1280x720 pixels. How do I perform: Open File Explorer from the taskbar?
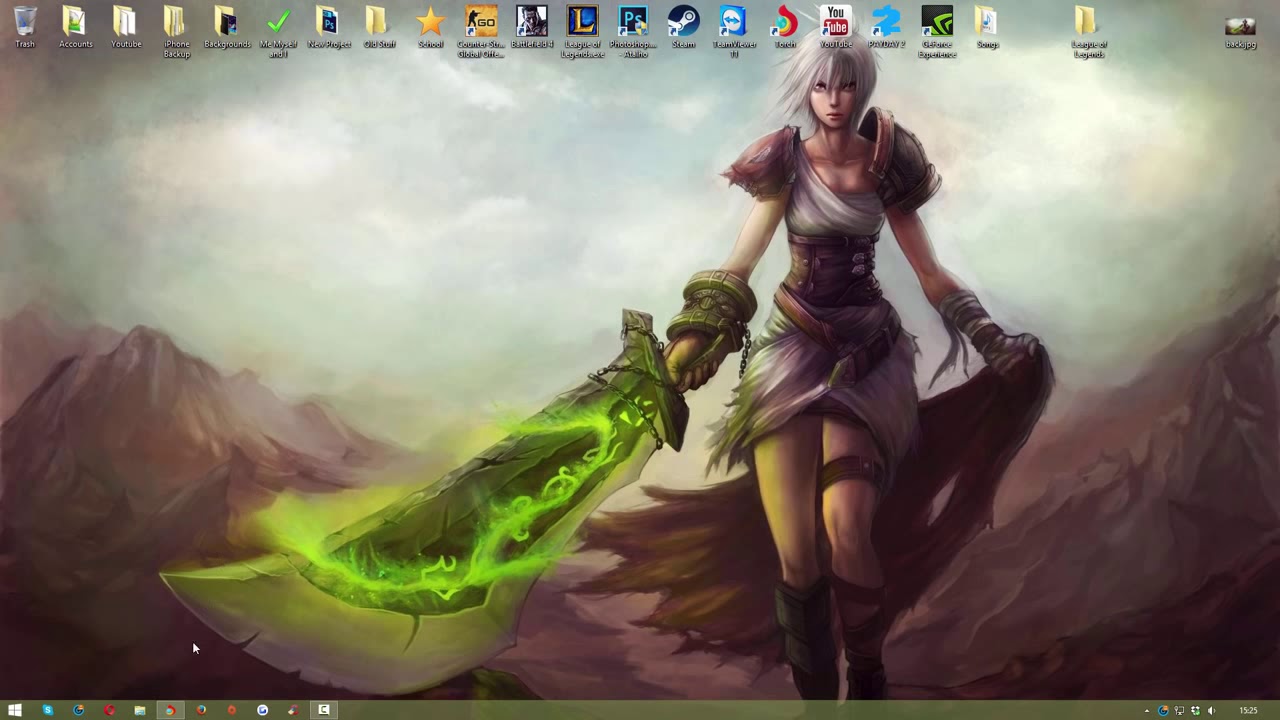coord(140,710)
